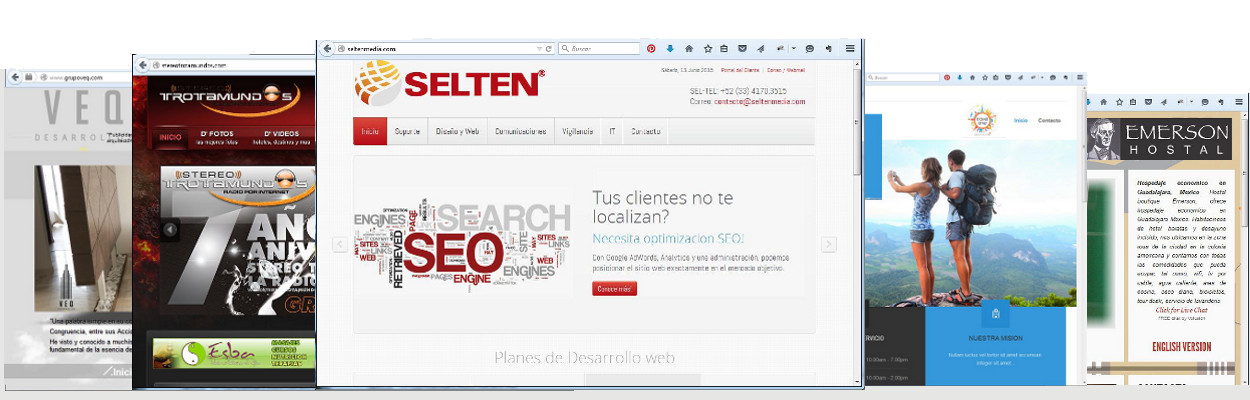Open D' FOTOS section on Trotamundos site
The image size is (1250, 400).
click(x=217, y=137)
